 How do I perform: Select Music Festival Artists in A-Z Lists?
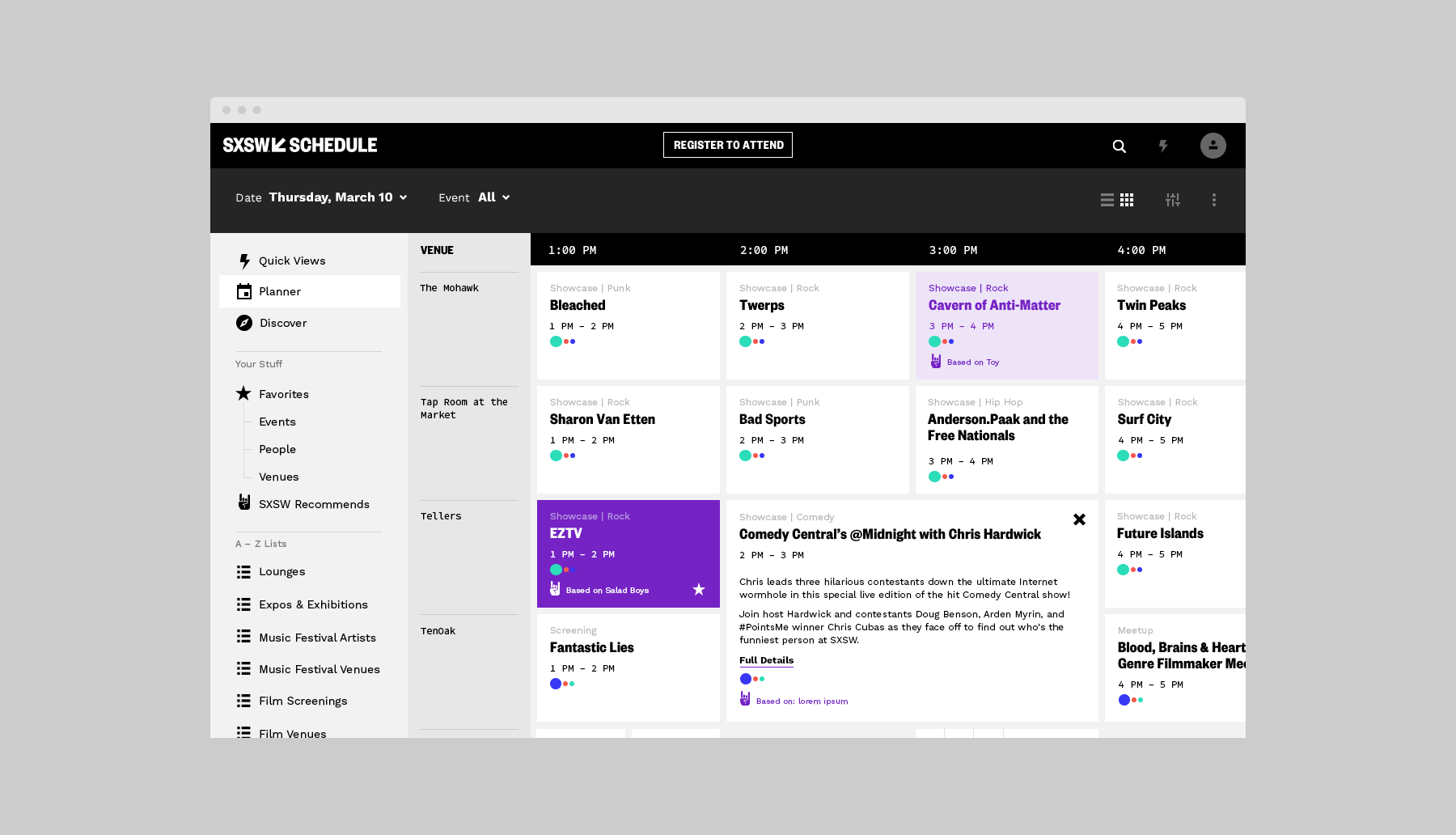317,637
